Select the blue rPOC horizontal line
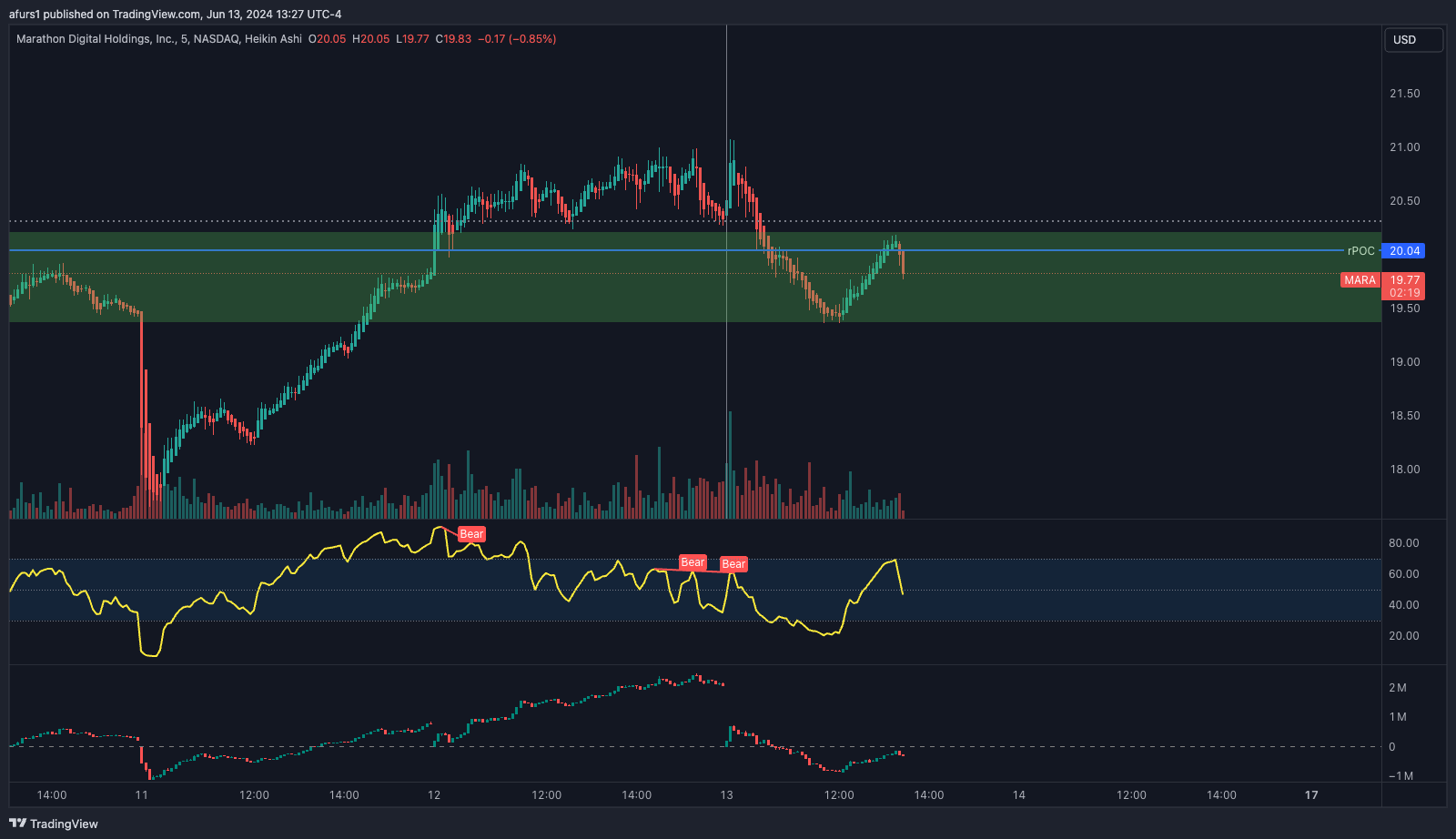 click(677, 250)
